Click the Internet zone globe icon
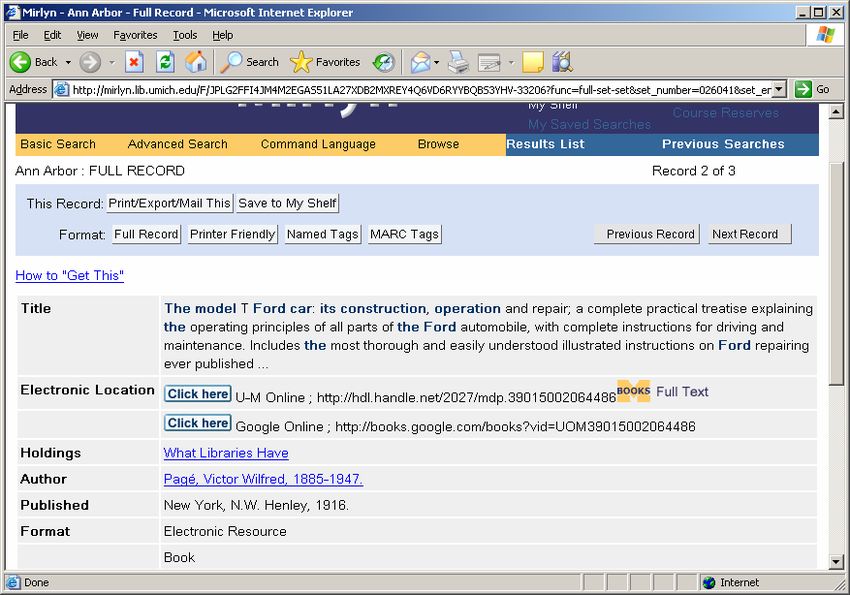The width and height of the screenshot is (850, 595). pyautogui.click(x=709, y=583)
